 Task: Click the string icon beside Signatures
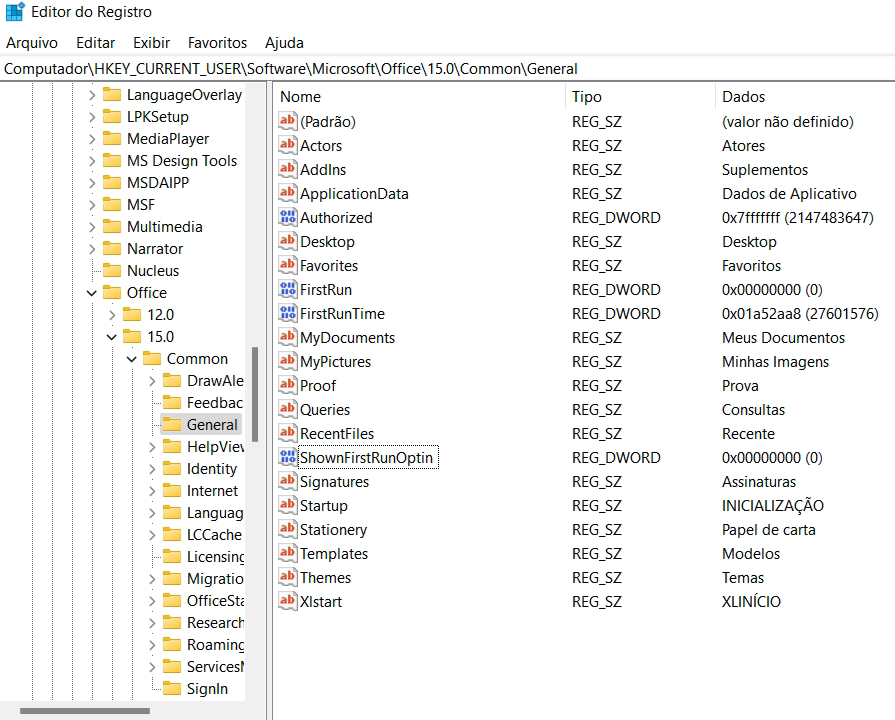coord(288,481)
